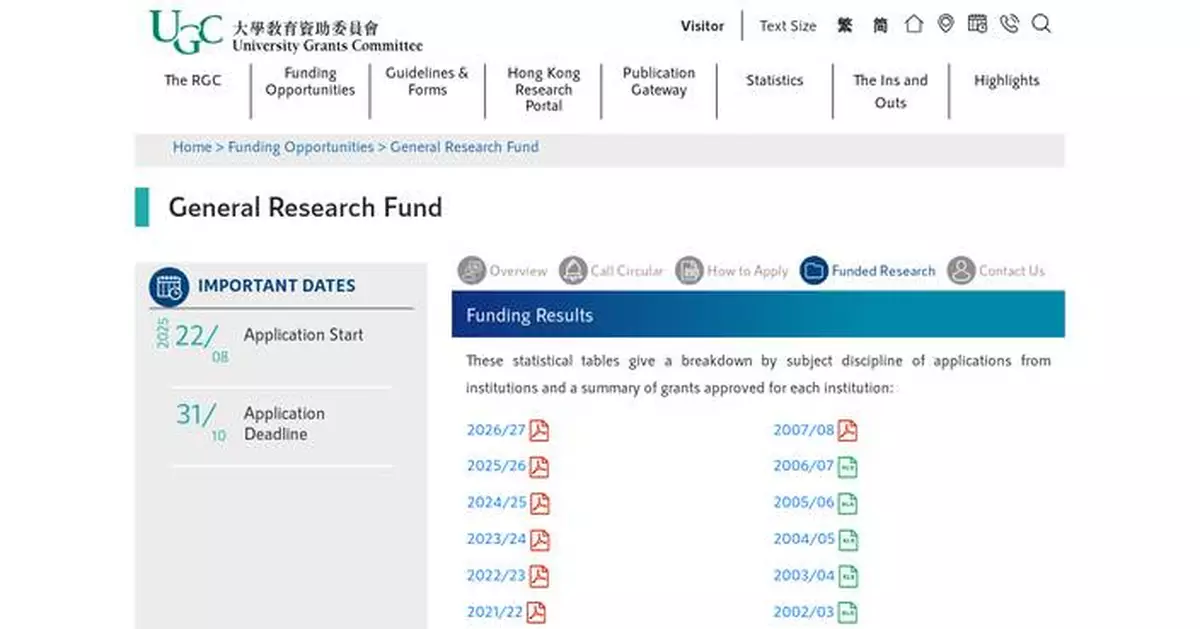Open 2004/05 funding results link
The height and width of the screenshot is (629, 1200).
tap(803, 540)
